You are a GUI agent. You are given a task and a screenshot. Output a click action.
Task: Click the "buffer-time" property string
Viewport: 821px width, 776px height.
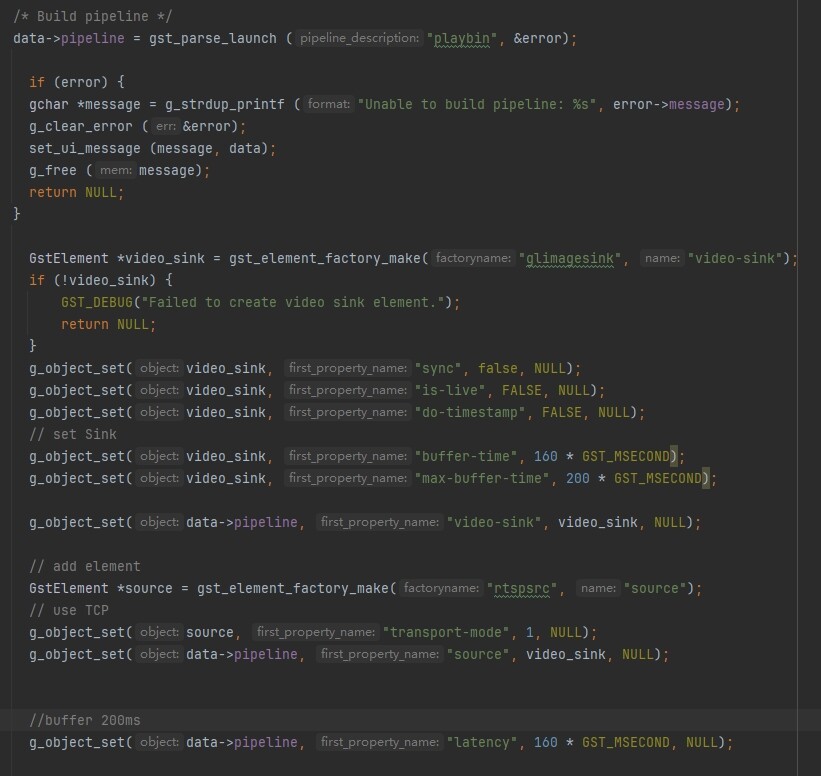tap(466, 456)
